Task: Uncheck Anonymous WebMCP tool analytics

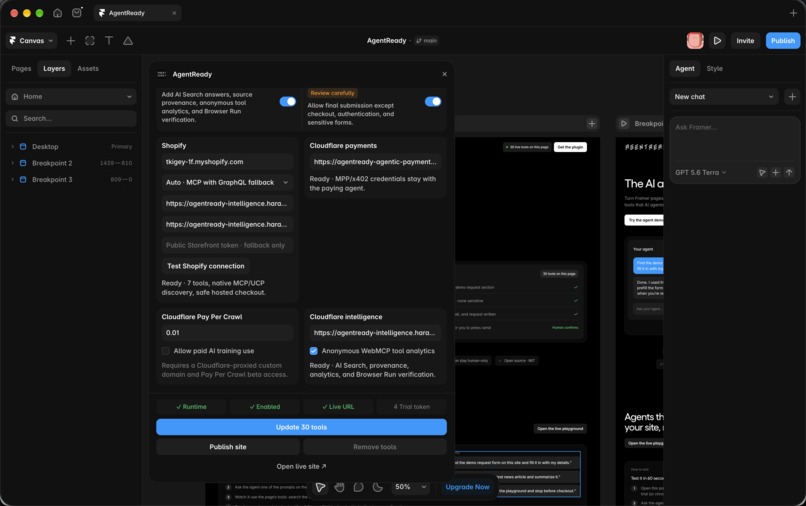Action: point(314,351)
